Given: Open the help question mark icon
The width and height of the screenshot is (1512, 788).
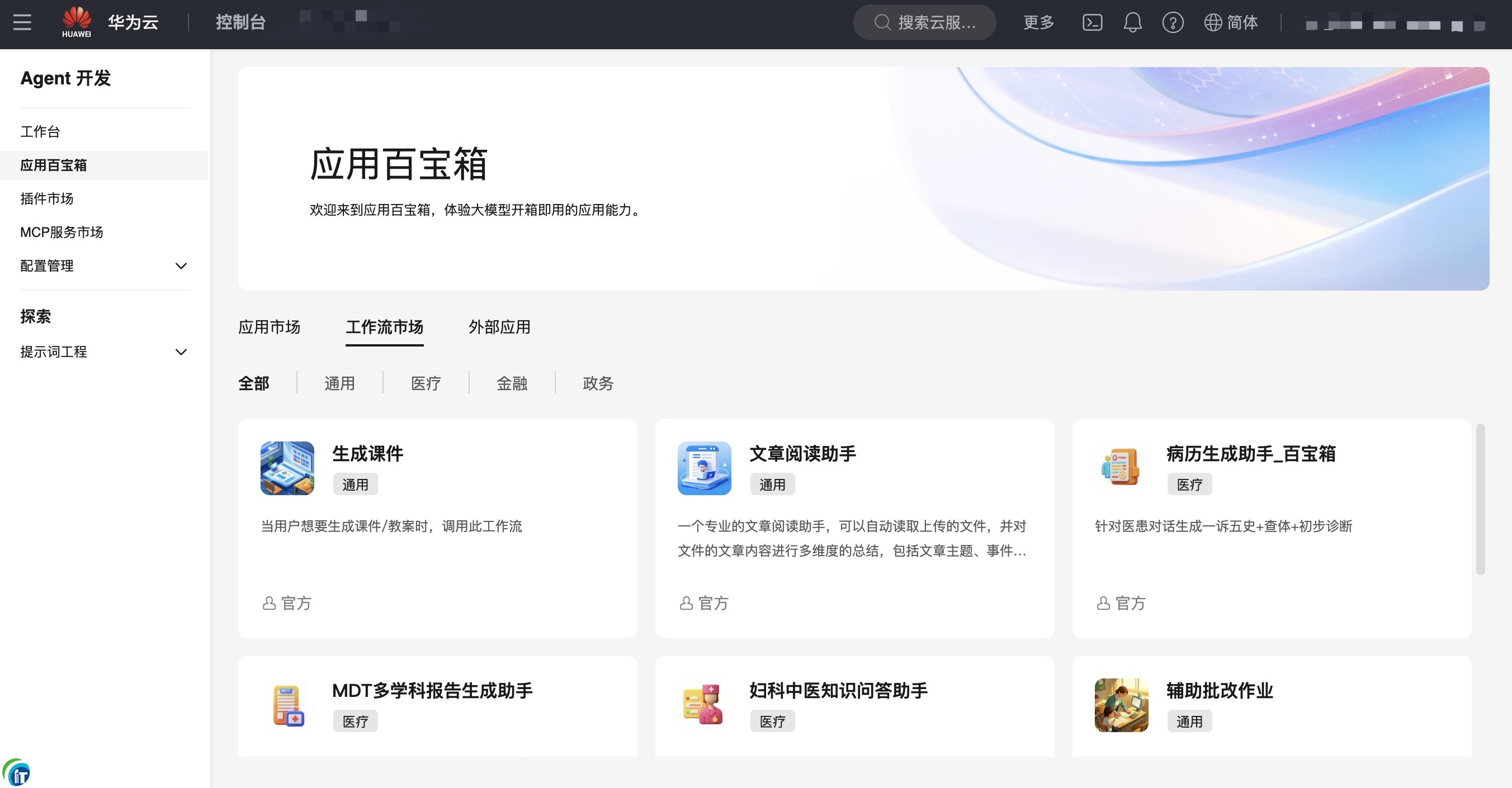Looking at the screenshot, I should pyautogui.click(x=1172, y=22).
